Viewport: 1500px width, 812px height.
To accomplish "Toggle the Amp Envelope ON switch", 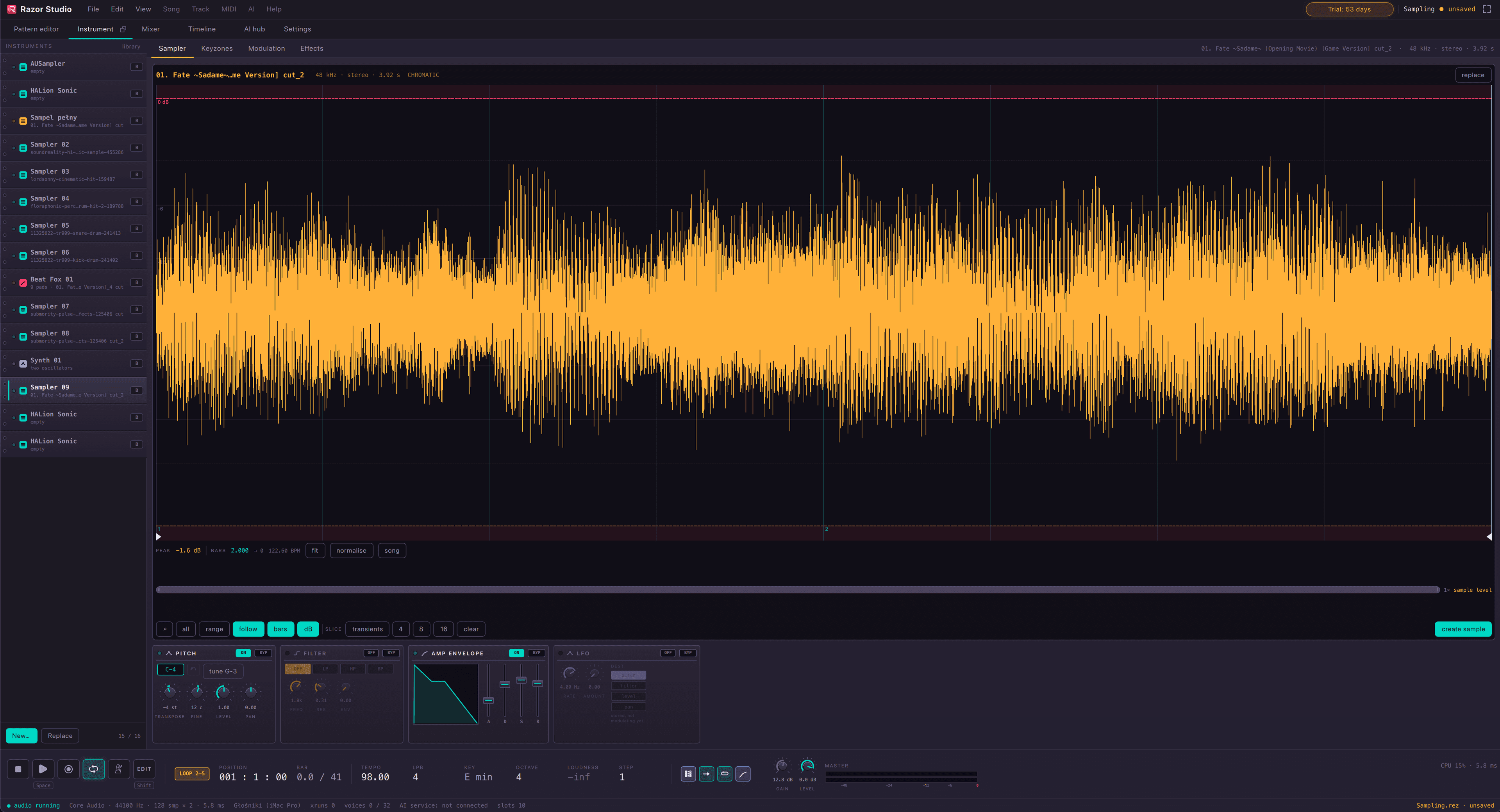I will pyautogui.click(x=516, y=653).
